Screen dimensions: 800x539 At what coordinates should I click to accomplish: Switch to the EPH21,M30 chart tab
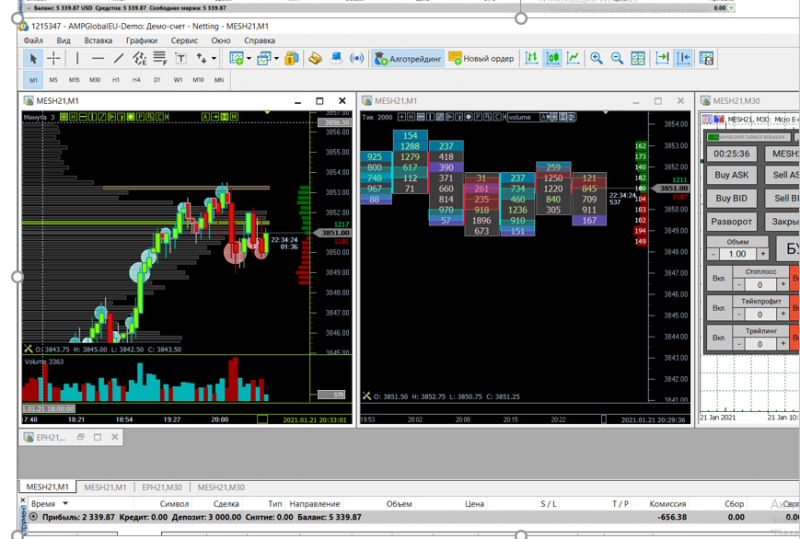coord(162,487)
